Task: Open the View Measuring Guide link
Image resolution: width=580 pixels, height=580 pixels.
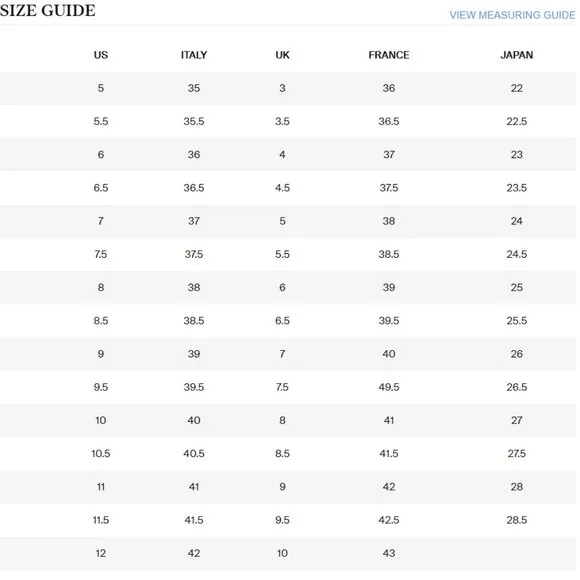Action: 512,15
